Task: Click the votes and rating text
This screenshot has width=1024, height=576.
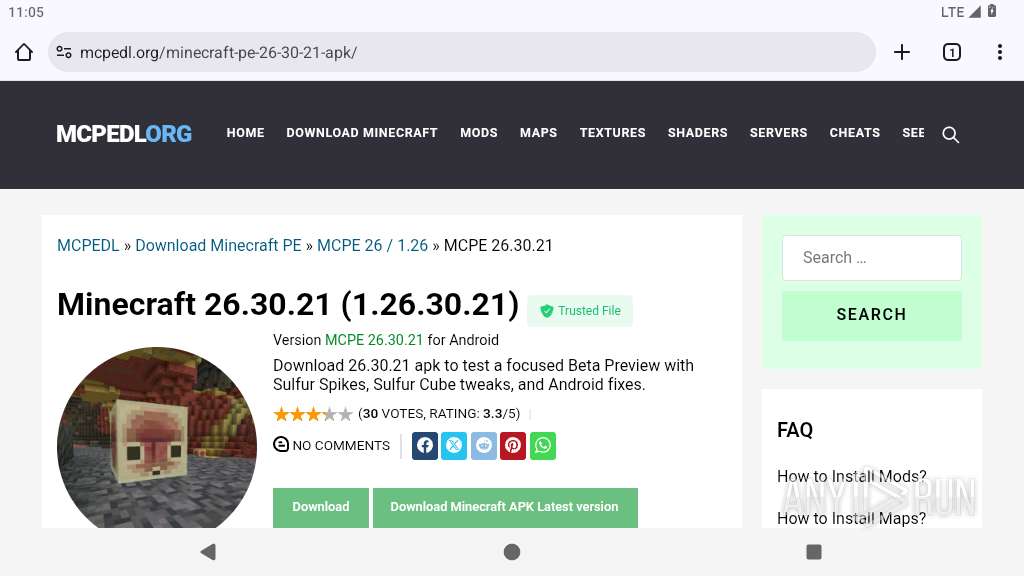Action: (x=439, y=414)
